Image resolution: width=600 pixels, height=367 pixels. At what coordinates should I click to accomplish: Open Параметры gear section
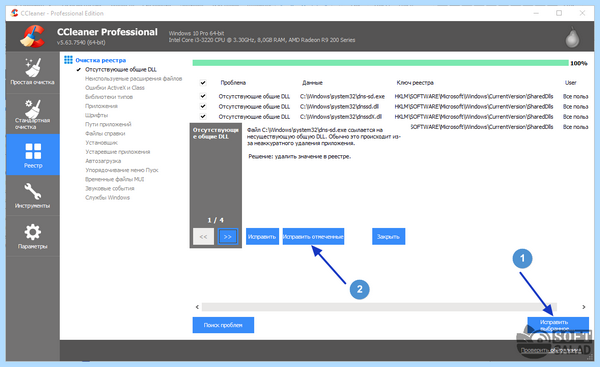33,236
